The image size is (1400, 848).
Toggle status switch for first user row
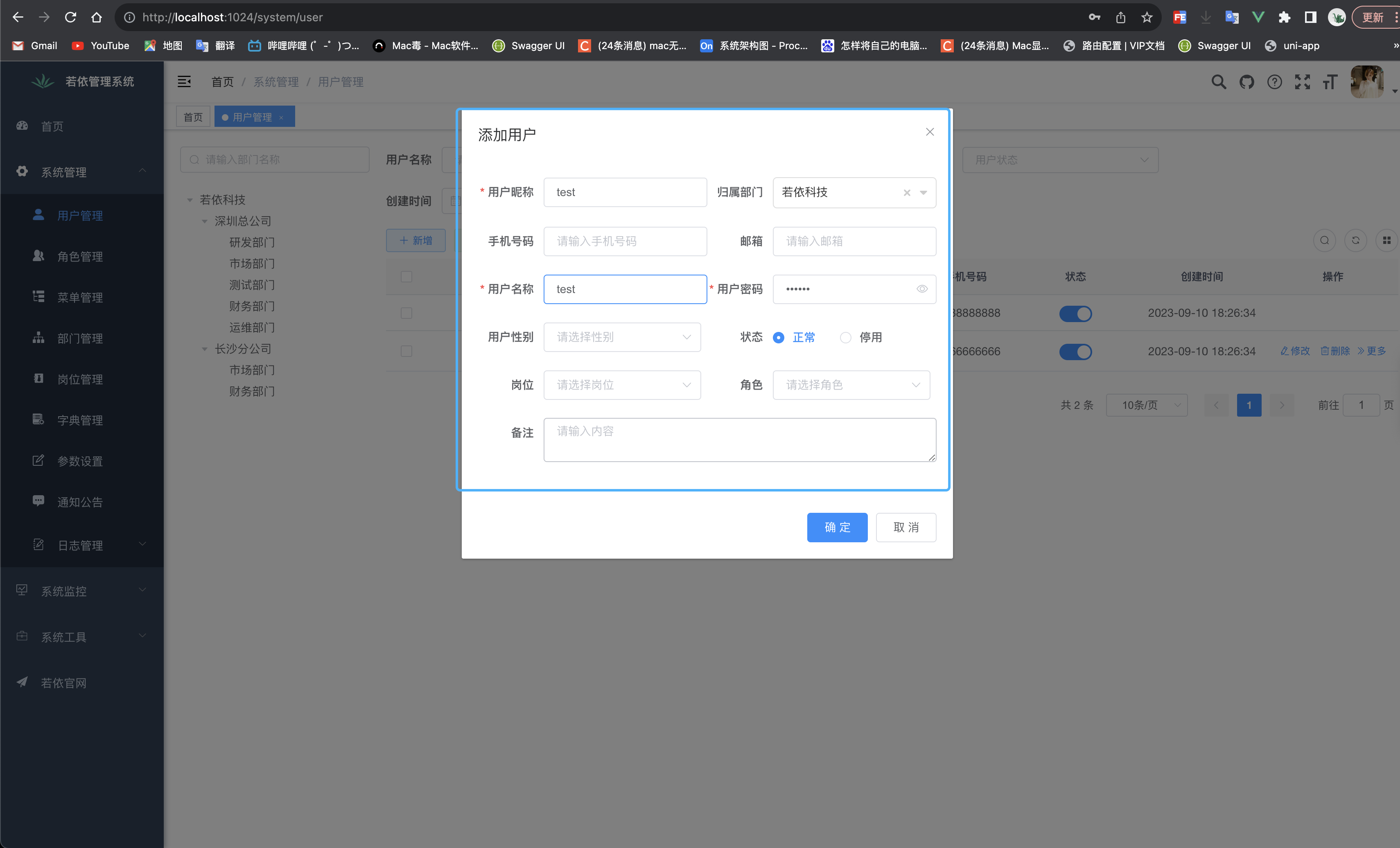pyautogui.click(x=1075, y=313)
